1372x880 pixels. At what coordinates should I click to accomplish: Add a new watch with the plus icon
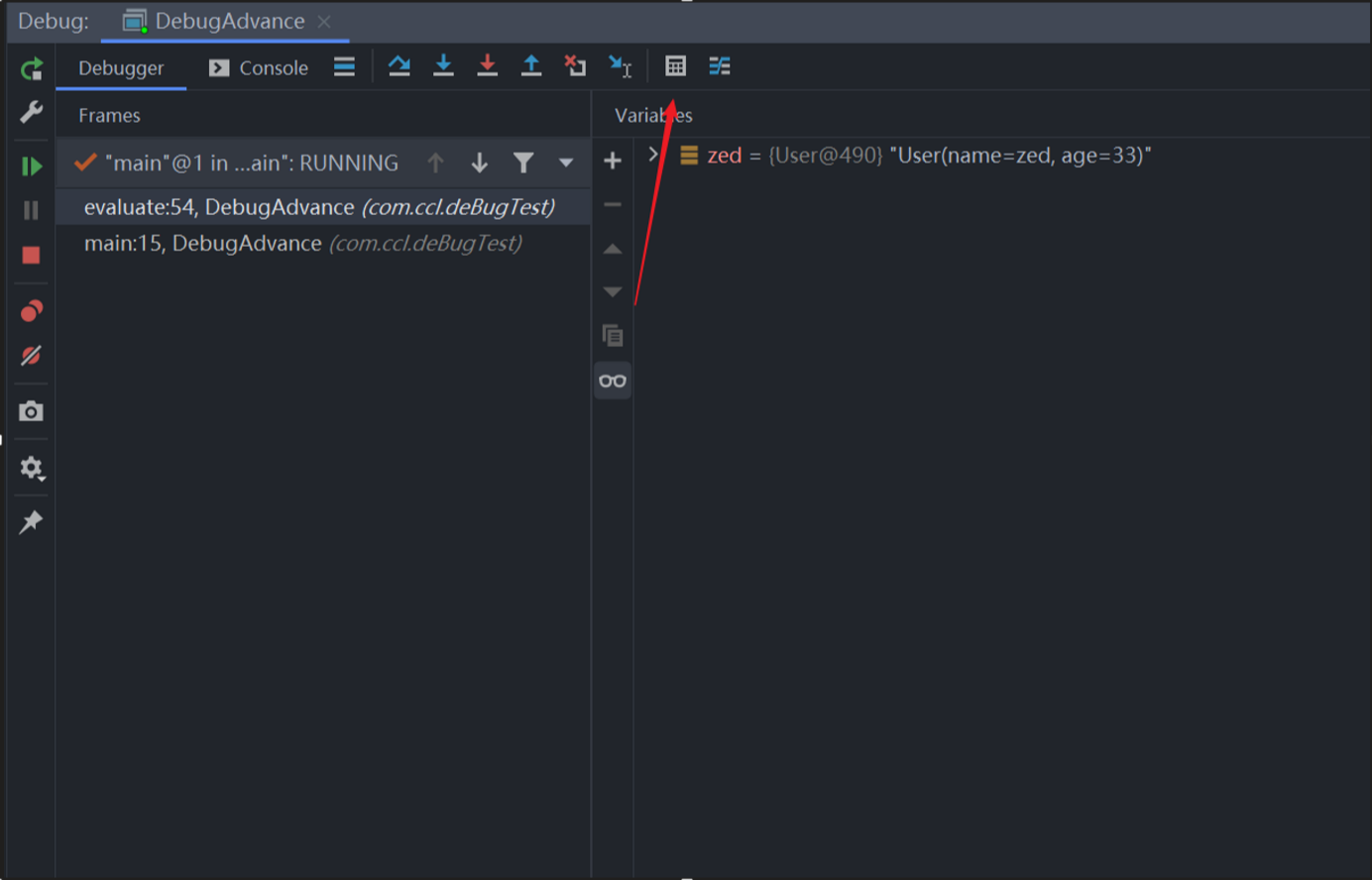click(x=613, y=161)
